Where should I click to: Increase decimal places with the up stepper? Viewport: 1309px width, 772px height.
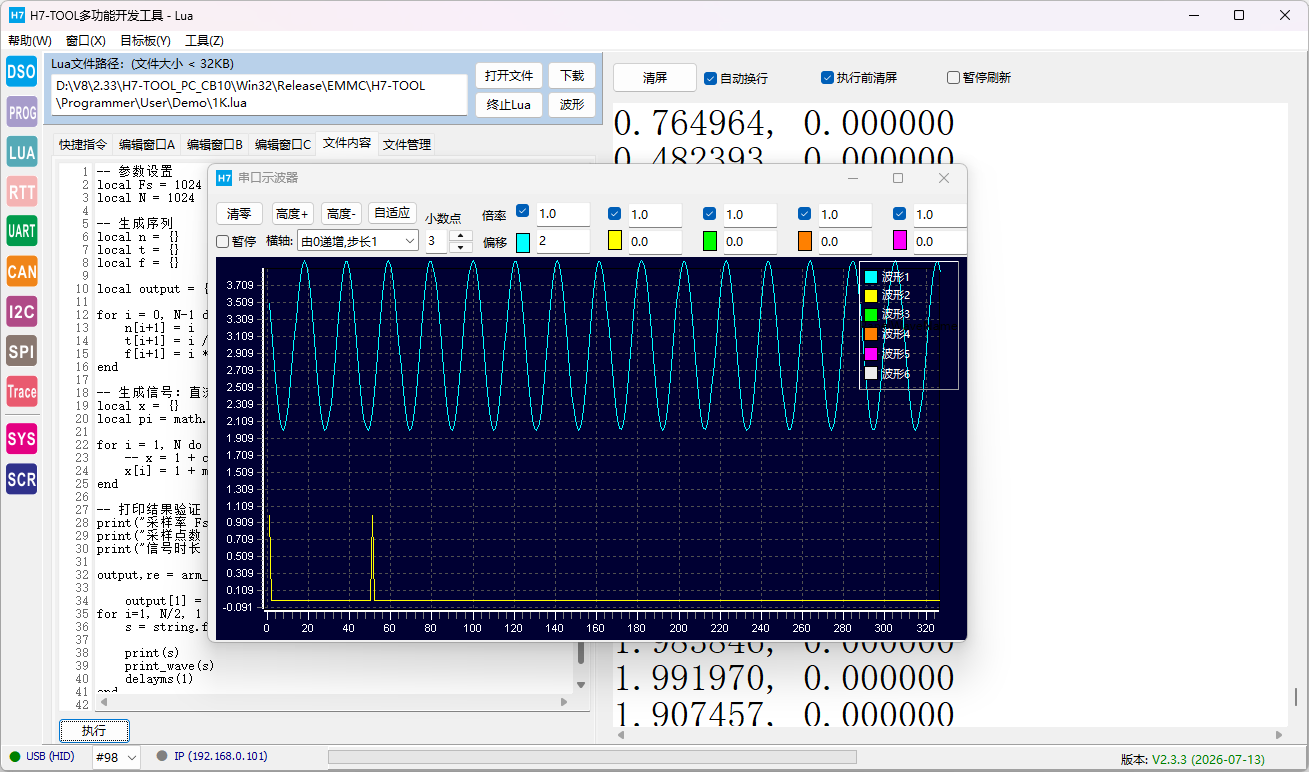pos(461,235)
